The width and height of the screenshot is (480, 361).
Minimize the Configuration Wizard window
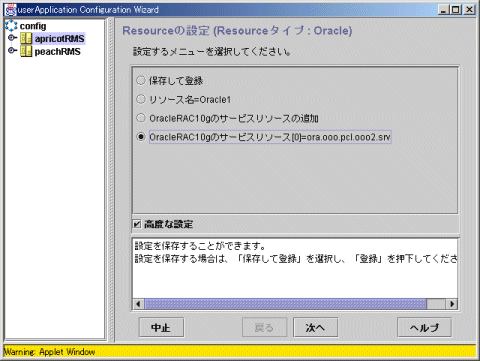[443, 10]
